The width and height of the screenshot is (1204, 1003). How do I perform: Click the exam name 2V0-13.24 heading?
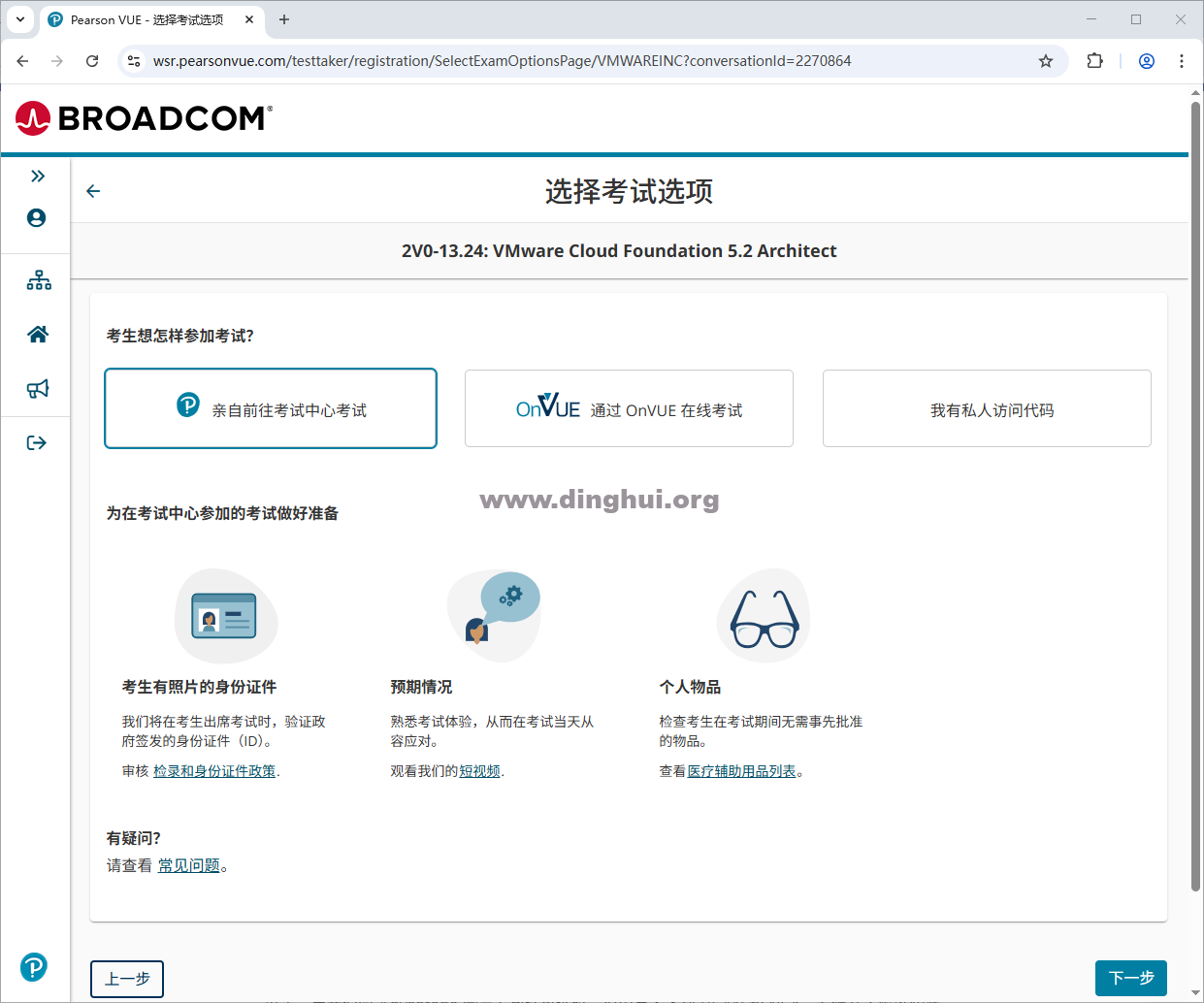pos(619,251)
